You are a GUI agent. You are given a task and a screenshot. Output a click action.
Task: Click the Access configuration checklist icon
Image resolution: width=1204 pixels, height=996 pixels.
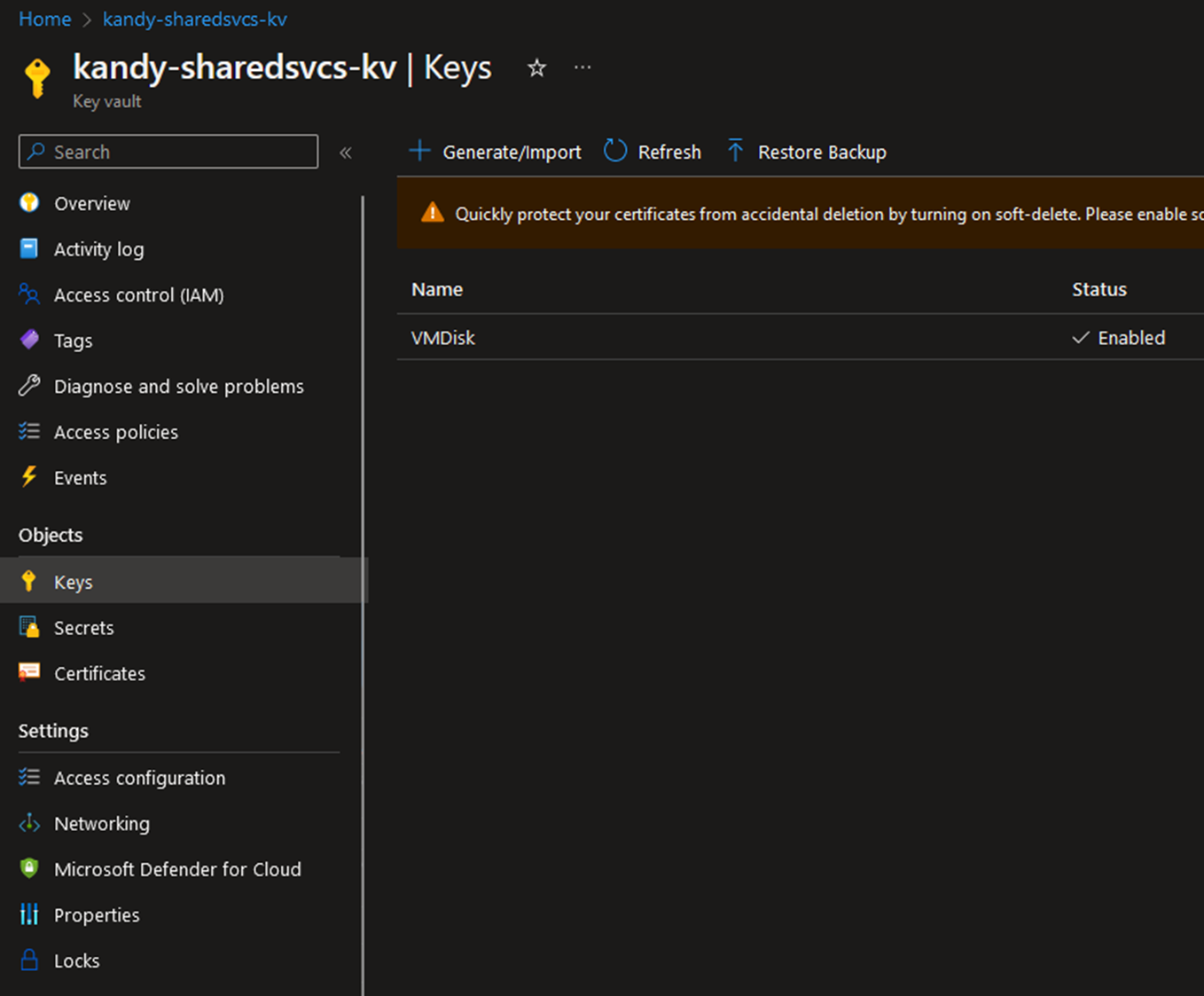pos(29,777)
